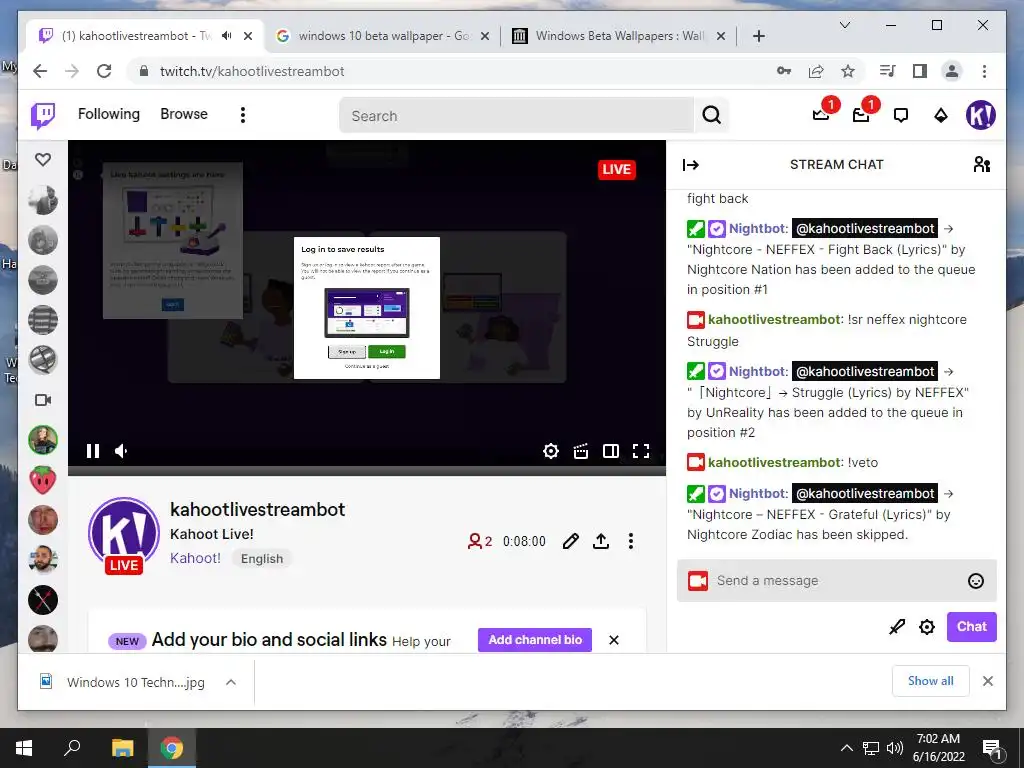Image resolution: width=1024 pixels, height=768 pixels.
Task: Open the followed channels heart icon
Action: (43, 159)
